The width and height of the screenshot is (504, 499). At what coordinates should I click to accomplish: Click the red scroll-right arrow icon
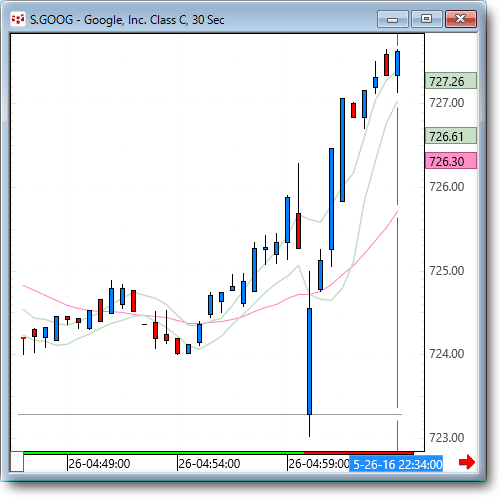tap(467, 462)
